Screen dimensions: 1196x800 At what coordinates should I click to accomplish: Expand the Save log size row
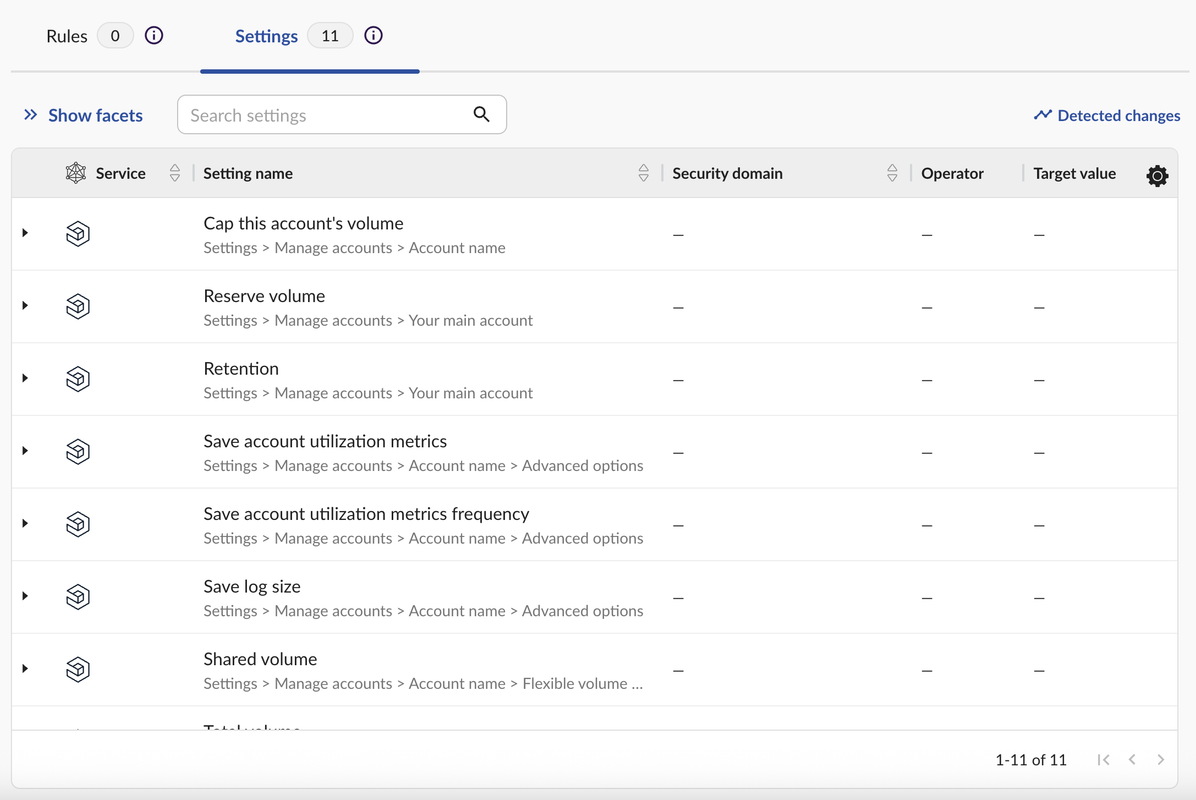(25, 596)
